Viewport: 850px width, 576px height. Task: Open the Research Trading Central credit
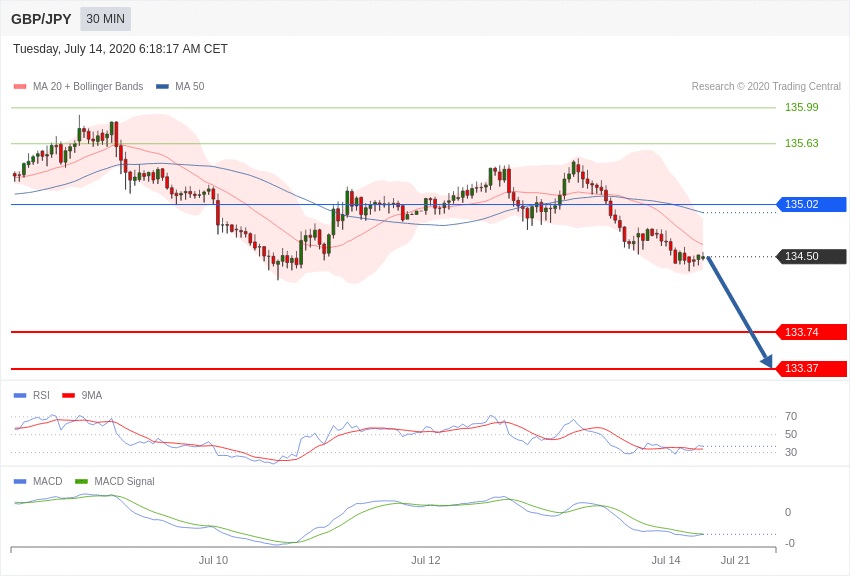pos(766,87)
